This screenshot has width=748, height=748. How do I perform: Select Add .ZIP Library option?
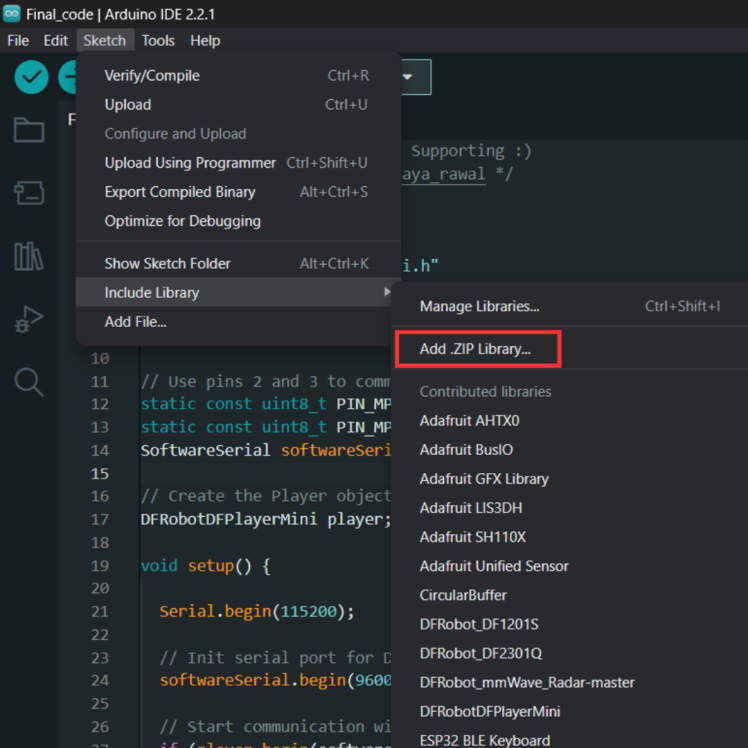click(476, 350)
